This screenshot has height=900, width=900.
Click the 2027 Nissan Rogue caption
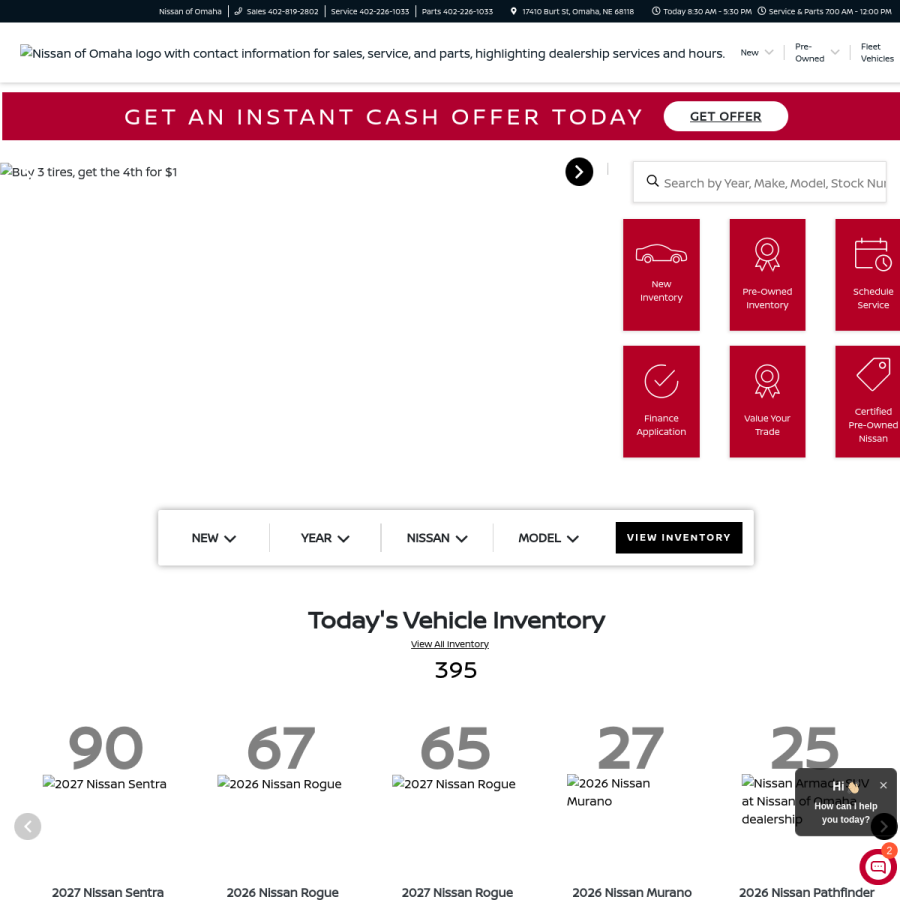pos(457,893)
